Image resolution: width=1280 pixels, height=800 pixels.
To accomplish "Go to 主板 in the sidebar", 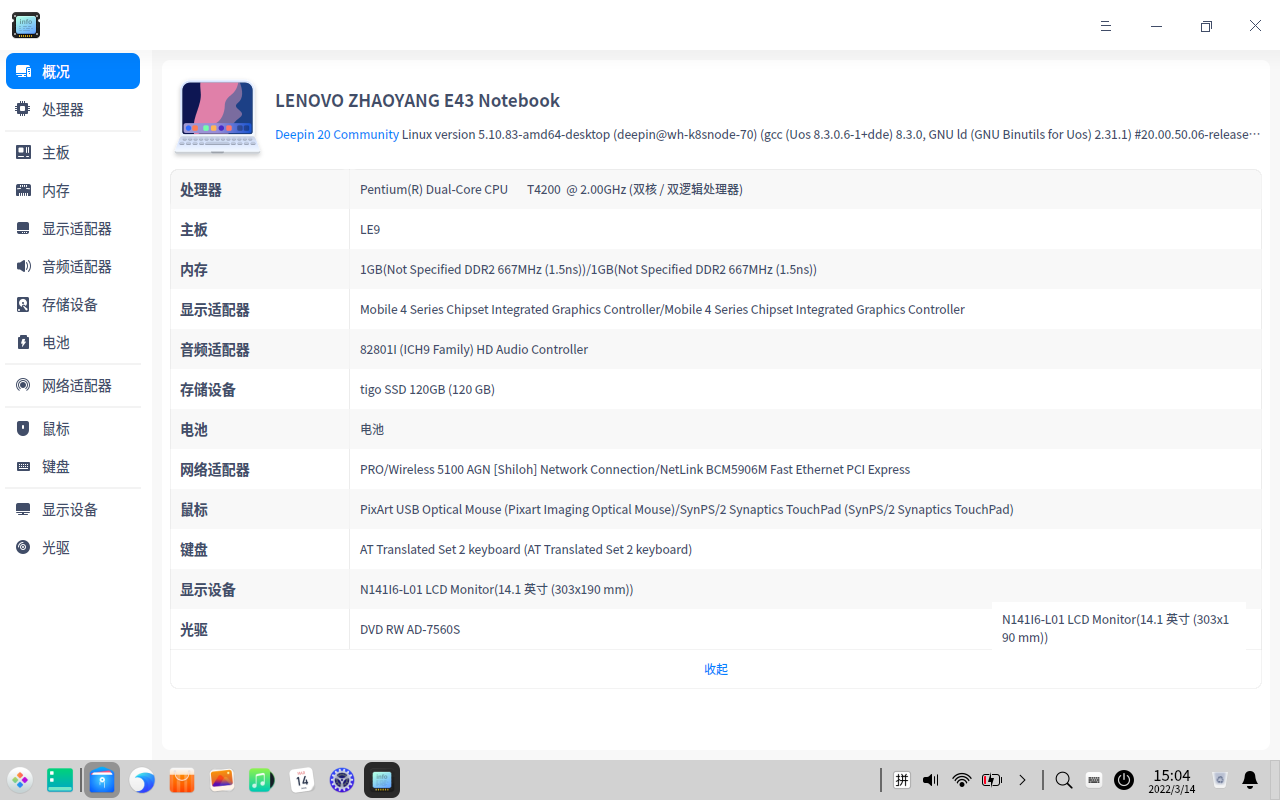I will (x=73, y=152).
